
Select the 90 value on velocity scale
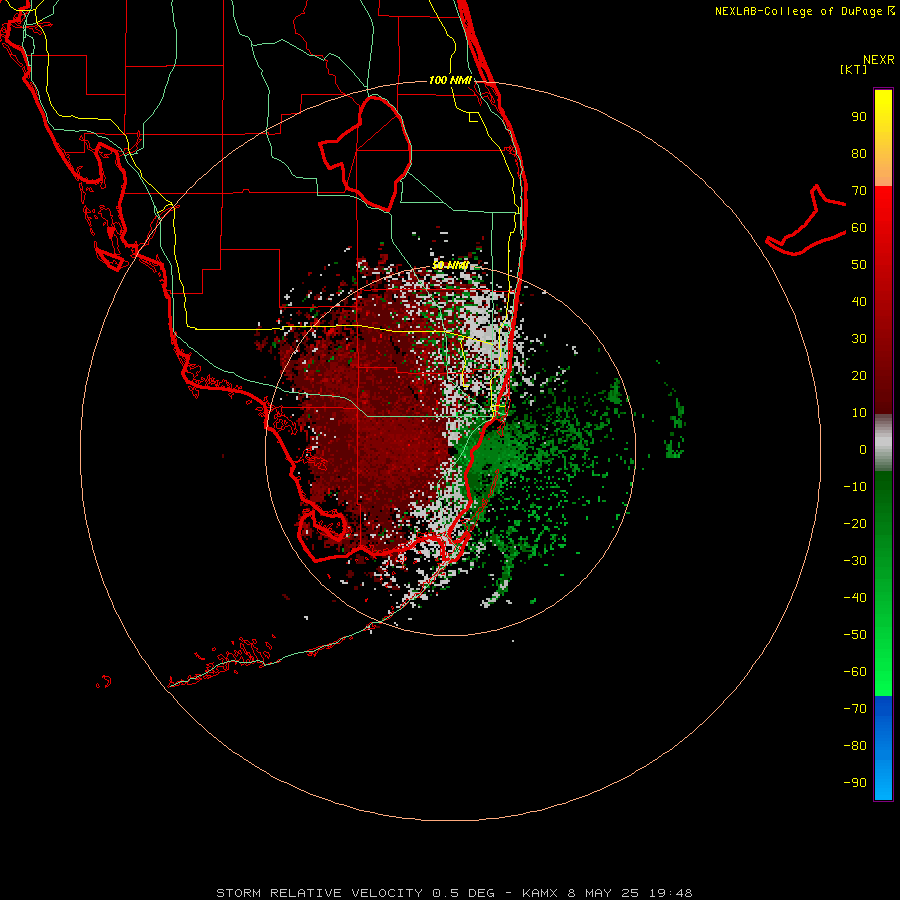pyautogui.click(x=859, y=117)
